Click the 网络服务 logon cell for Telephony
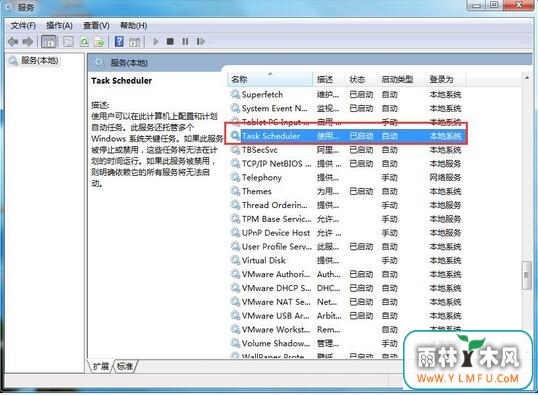Screen dimensions: 538x395 [445, 177]
